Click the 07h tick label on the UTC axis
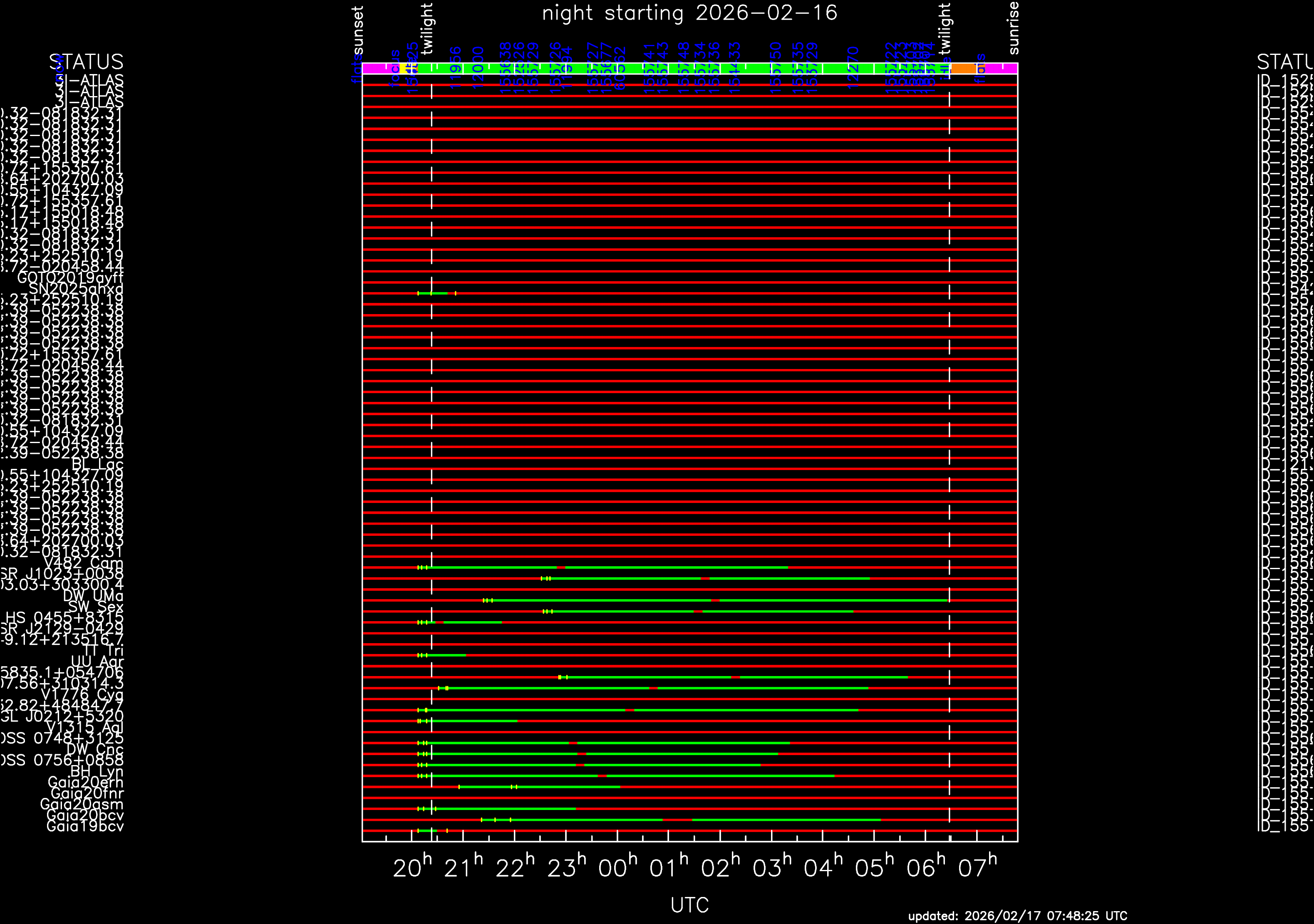 [977, 869]
